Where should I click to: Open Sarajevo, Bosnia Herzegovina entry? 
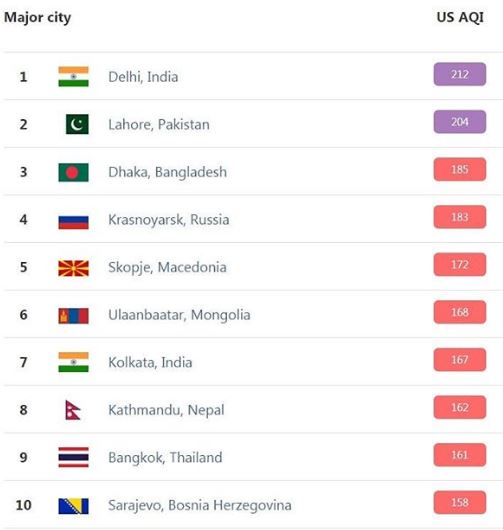pos(200,505)
